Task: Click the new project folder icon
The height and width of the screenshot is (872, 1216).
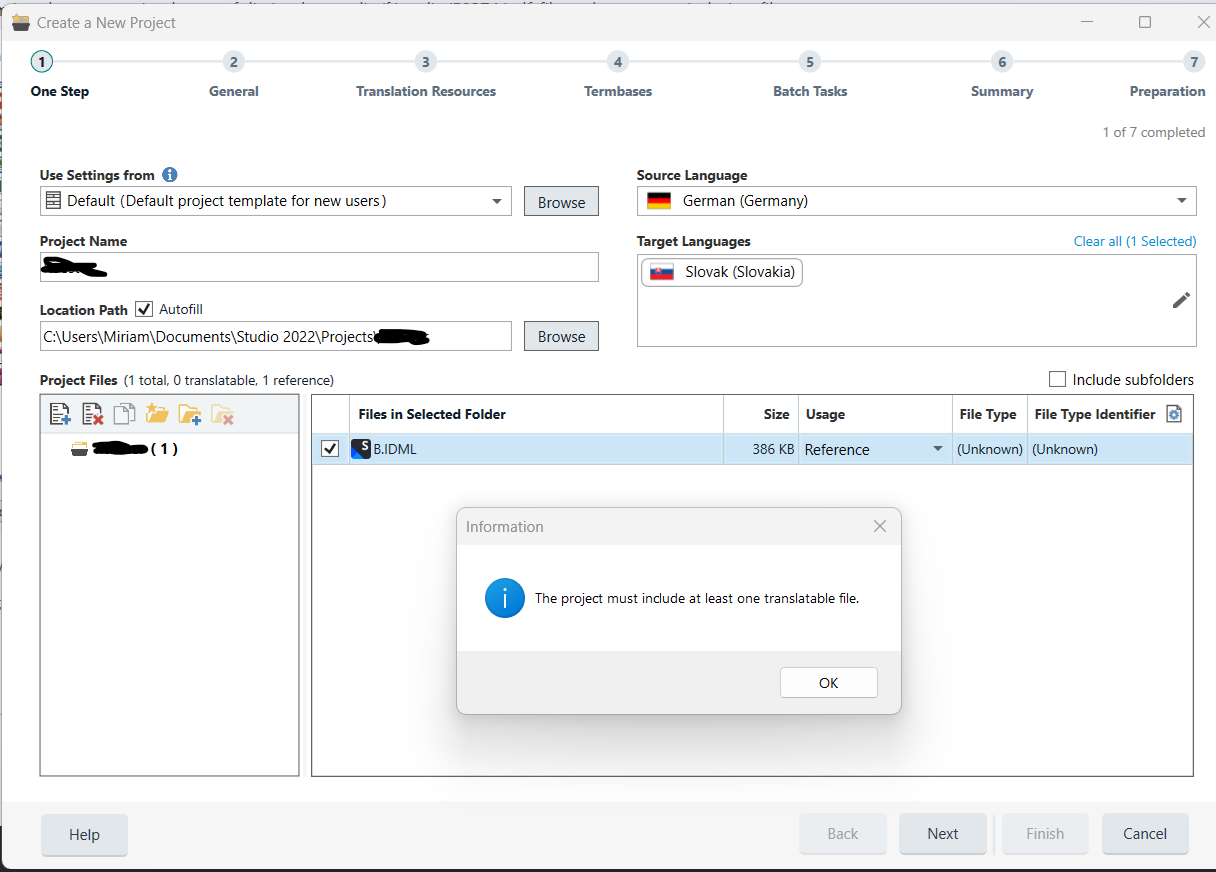Action: [x=157, y=414]
